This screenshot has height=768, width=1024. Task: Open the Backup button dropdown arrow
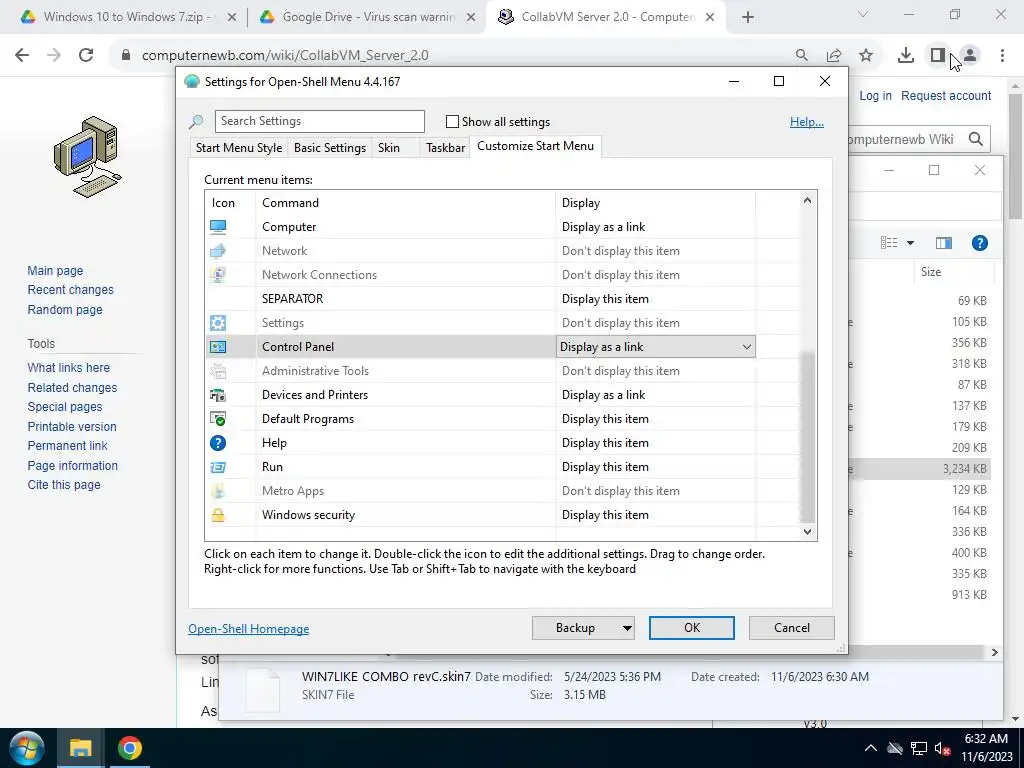(x=626, y=628)
